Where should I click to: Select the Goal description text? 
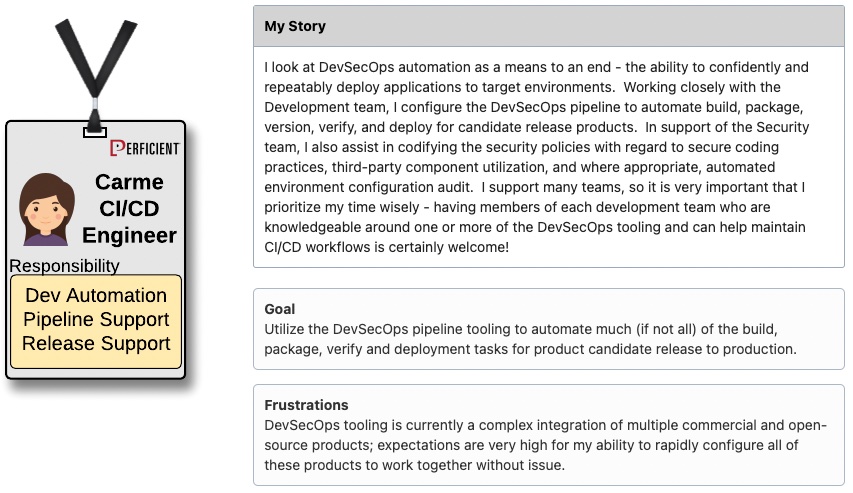(530, 339)
